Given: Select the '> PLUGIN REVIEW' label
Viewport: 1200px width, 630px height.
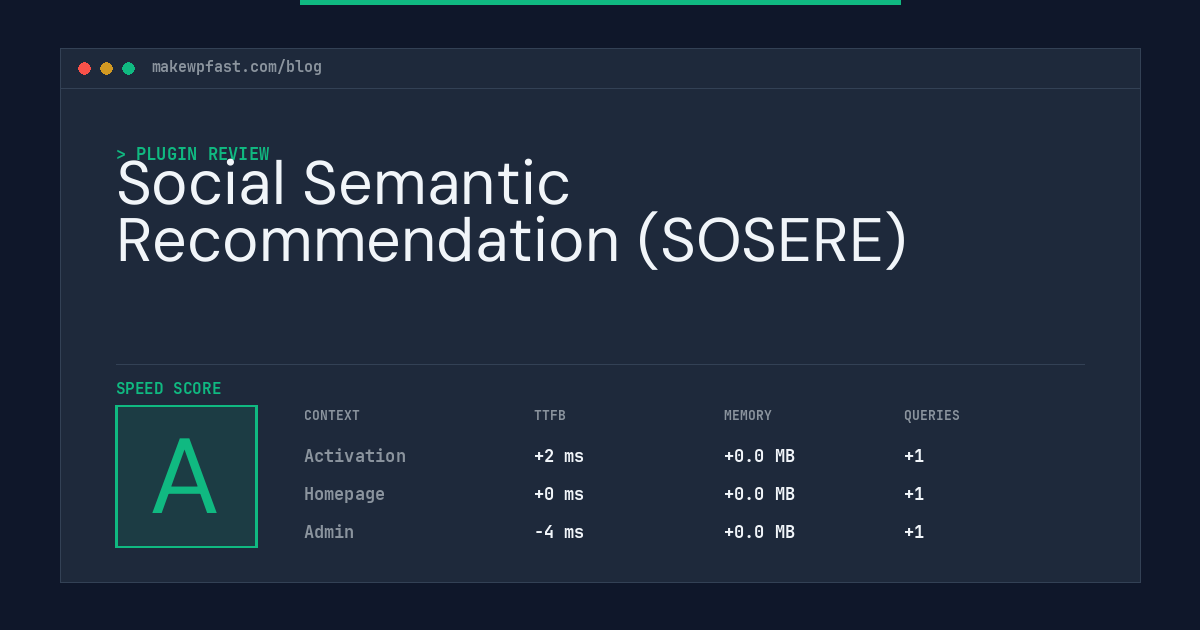Looking at the screenshot, I should pyautogui.click(x=193, y=154).
